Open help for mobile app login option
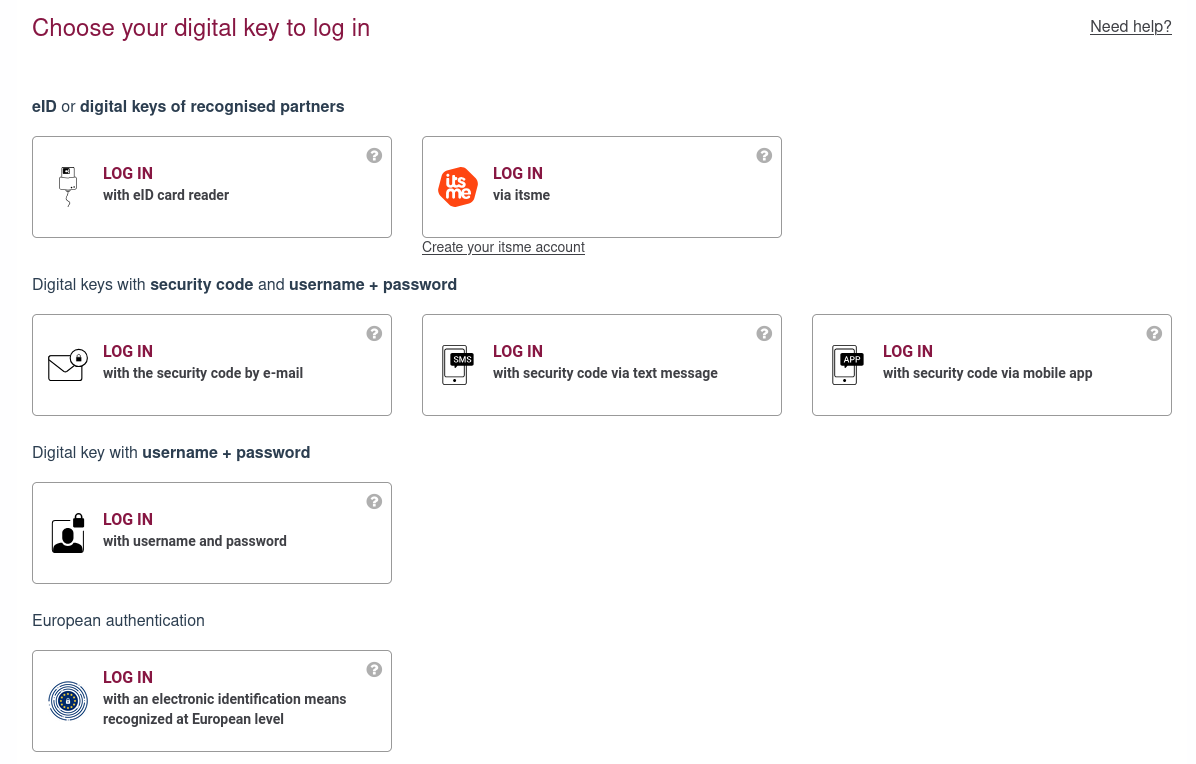Image resolution: width=1196 pixels, height=764 pixels. [x=1154, y=334]
